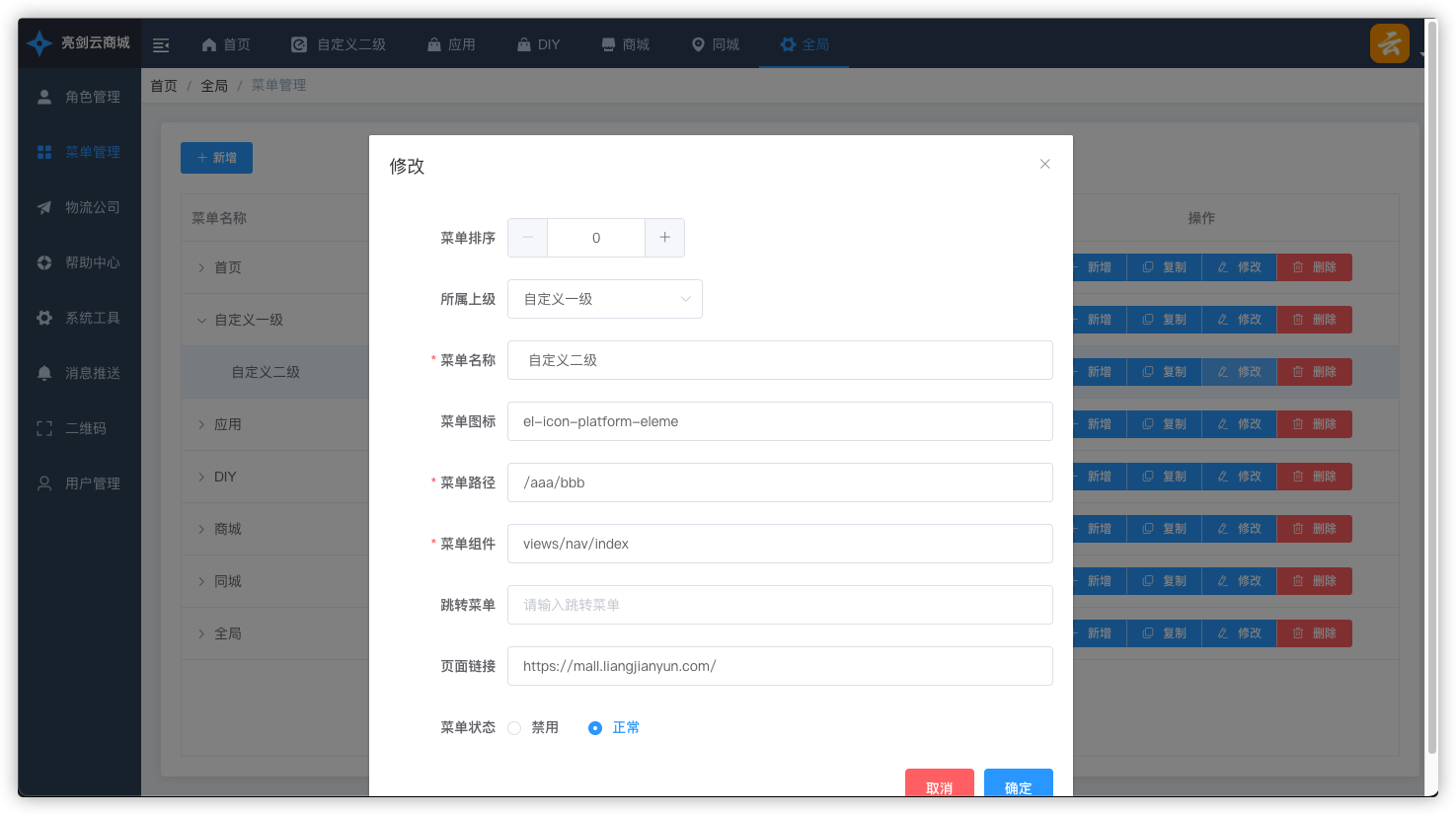Open 二维码 in the sidebar

coord(79,428)
